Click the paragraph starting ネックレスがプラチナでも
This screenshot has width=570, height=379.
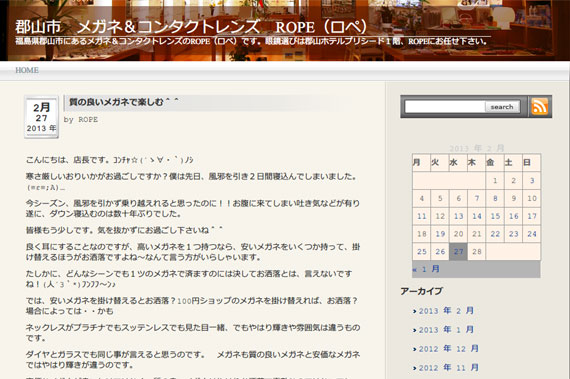coord(193,332)
